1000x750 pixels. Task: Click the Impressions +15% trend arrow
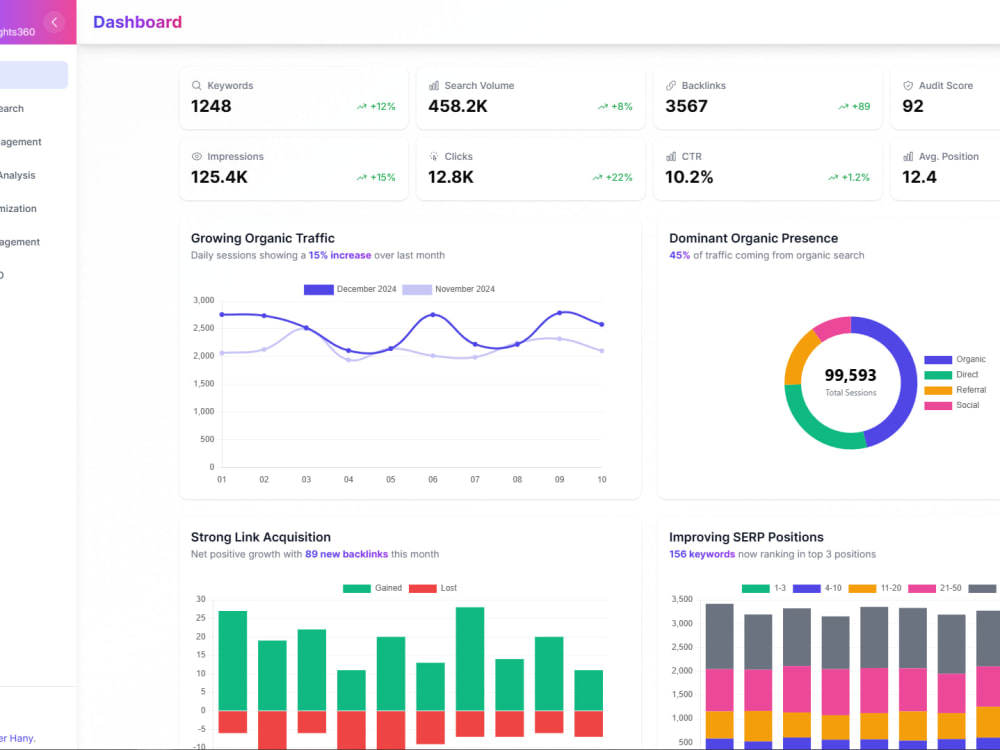pos(362,177)
